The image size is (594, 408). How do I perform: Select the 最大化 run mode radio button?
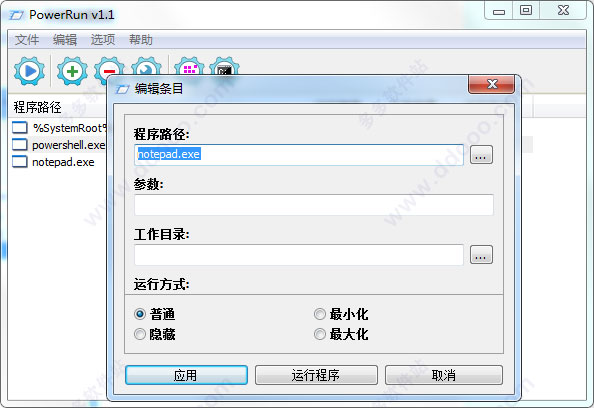point(320,334)
